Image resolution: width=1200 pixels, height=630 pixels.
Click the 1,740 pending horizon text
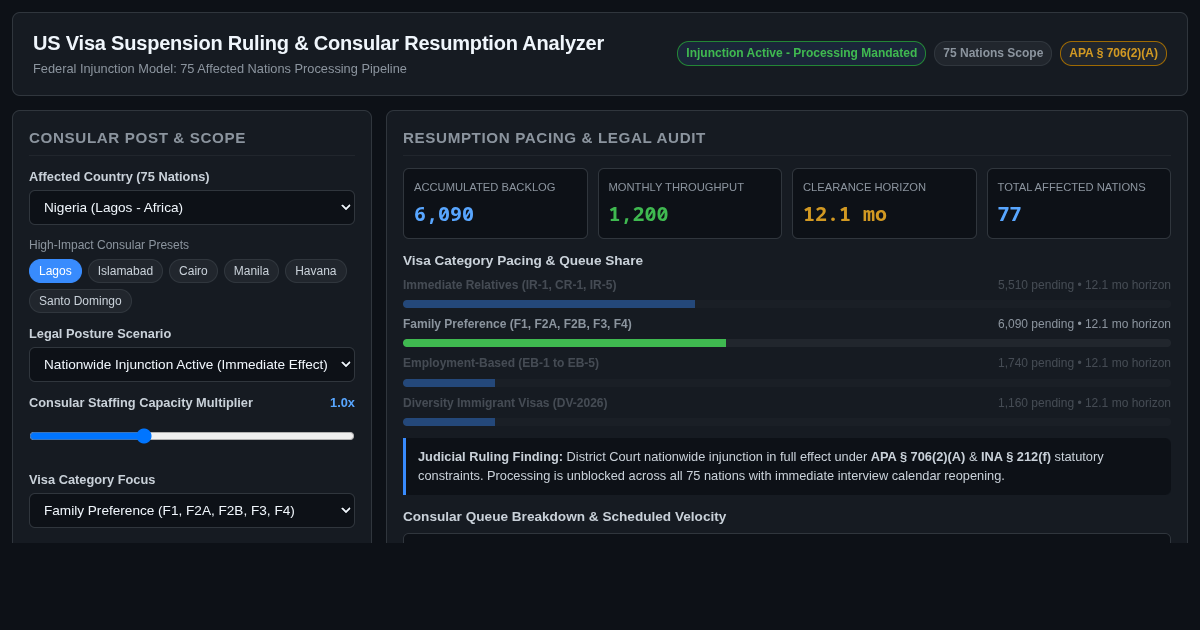click(x=1084, y=363)
